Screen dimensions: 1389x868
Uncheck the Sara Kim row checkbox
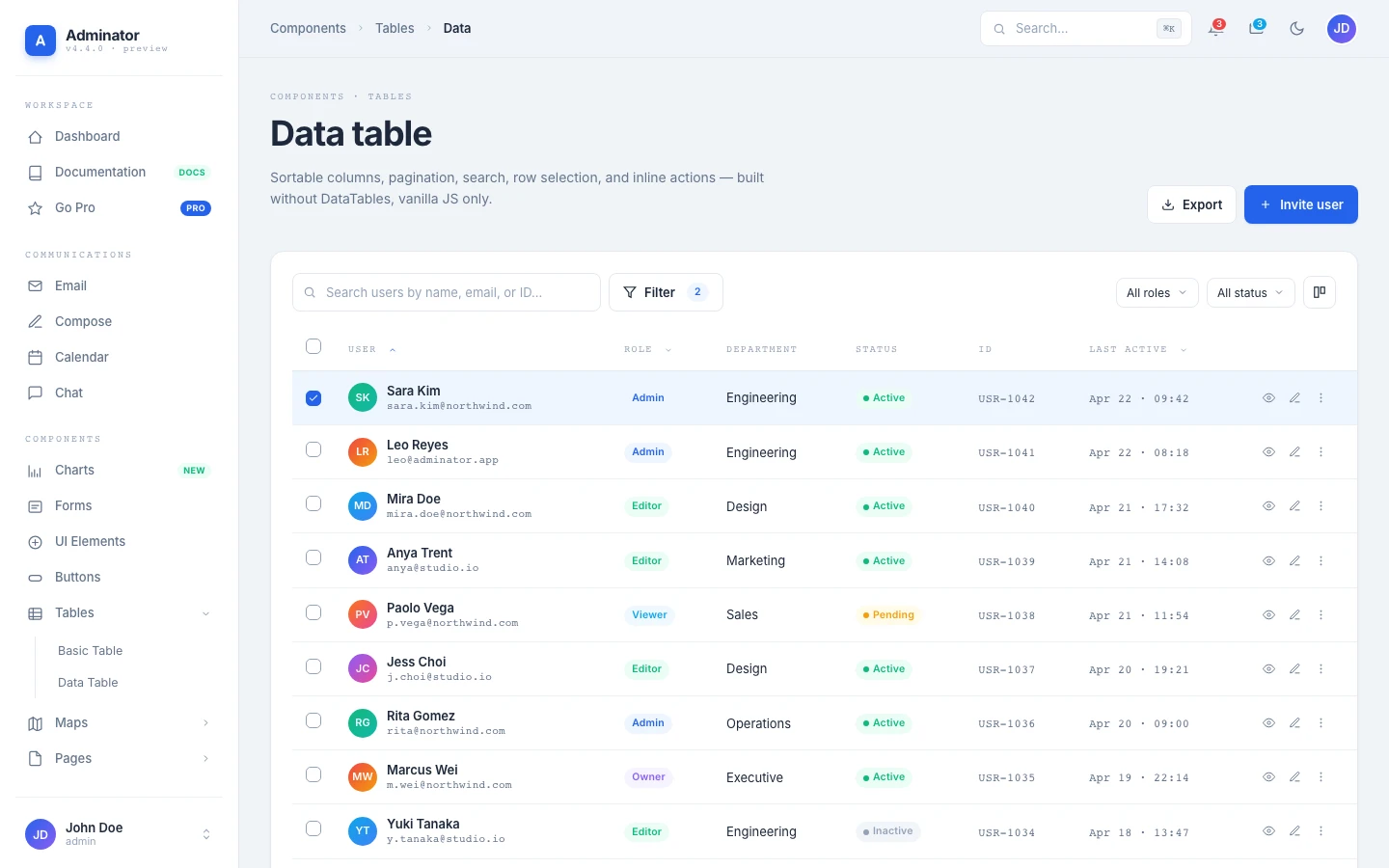point(313,398)
